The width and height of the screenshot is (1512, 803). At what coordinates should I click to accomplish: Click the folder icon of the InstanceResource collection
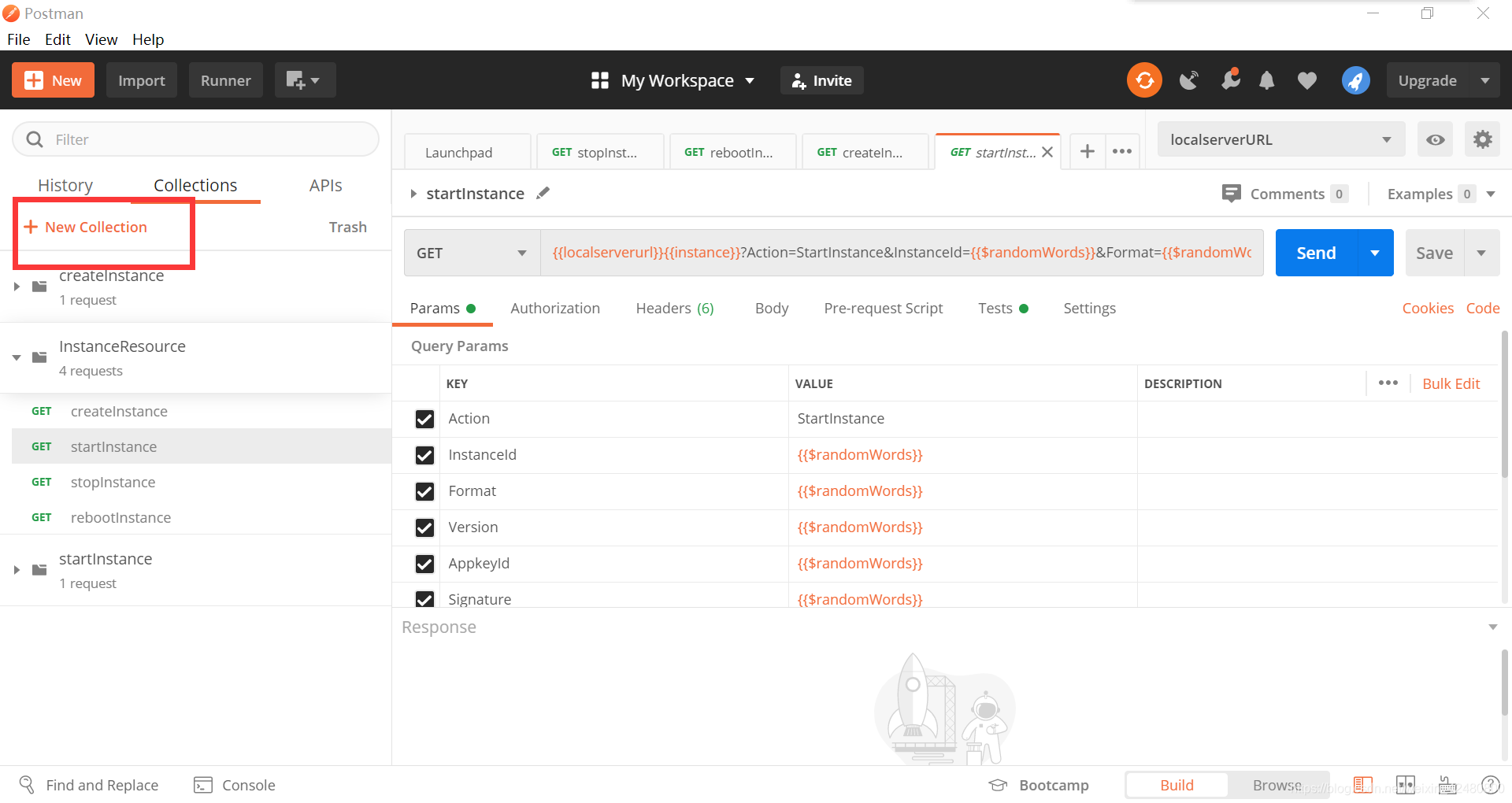coord(39,357)
